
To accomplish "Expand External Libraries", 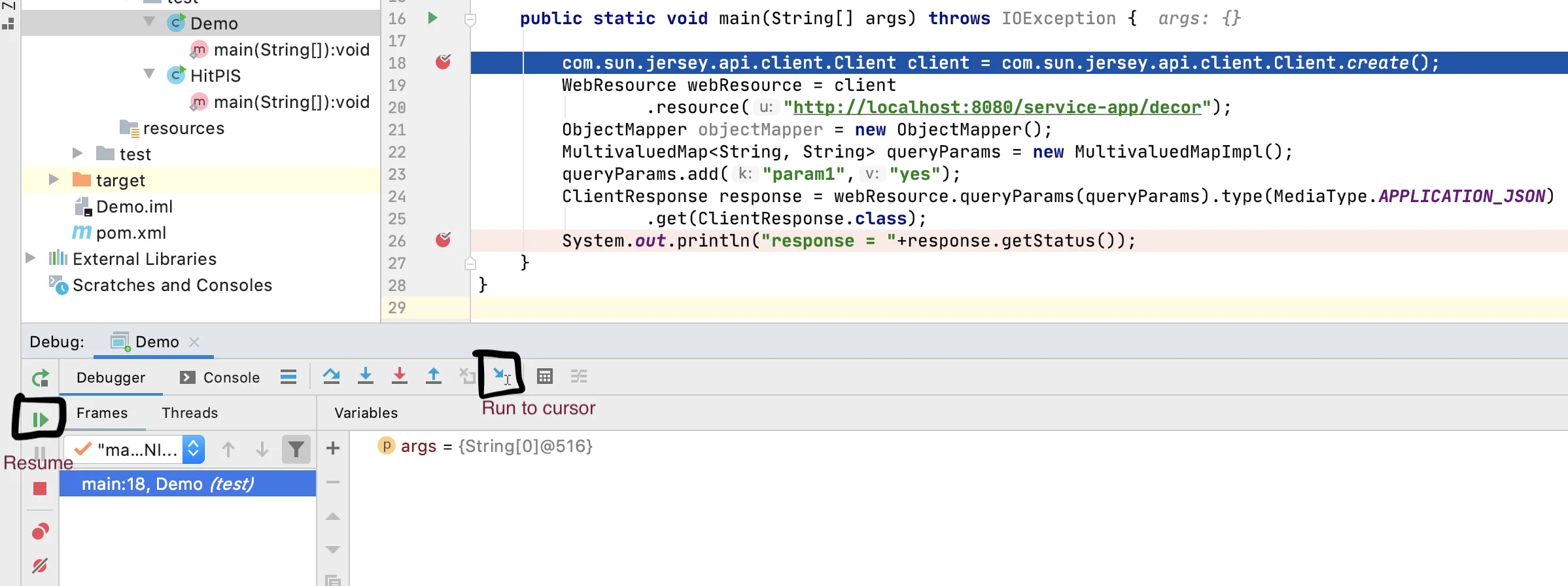I will pyautogui.click(x=30, y=258).
